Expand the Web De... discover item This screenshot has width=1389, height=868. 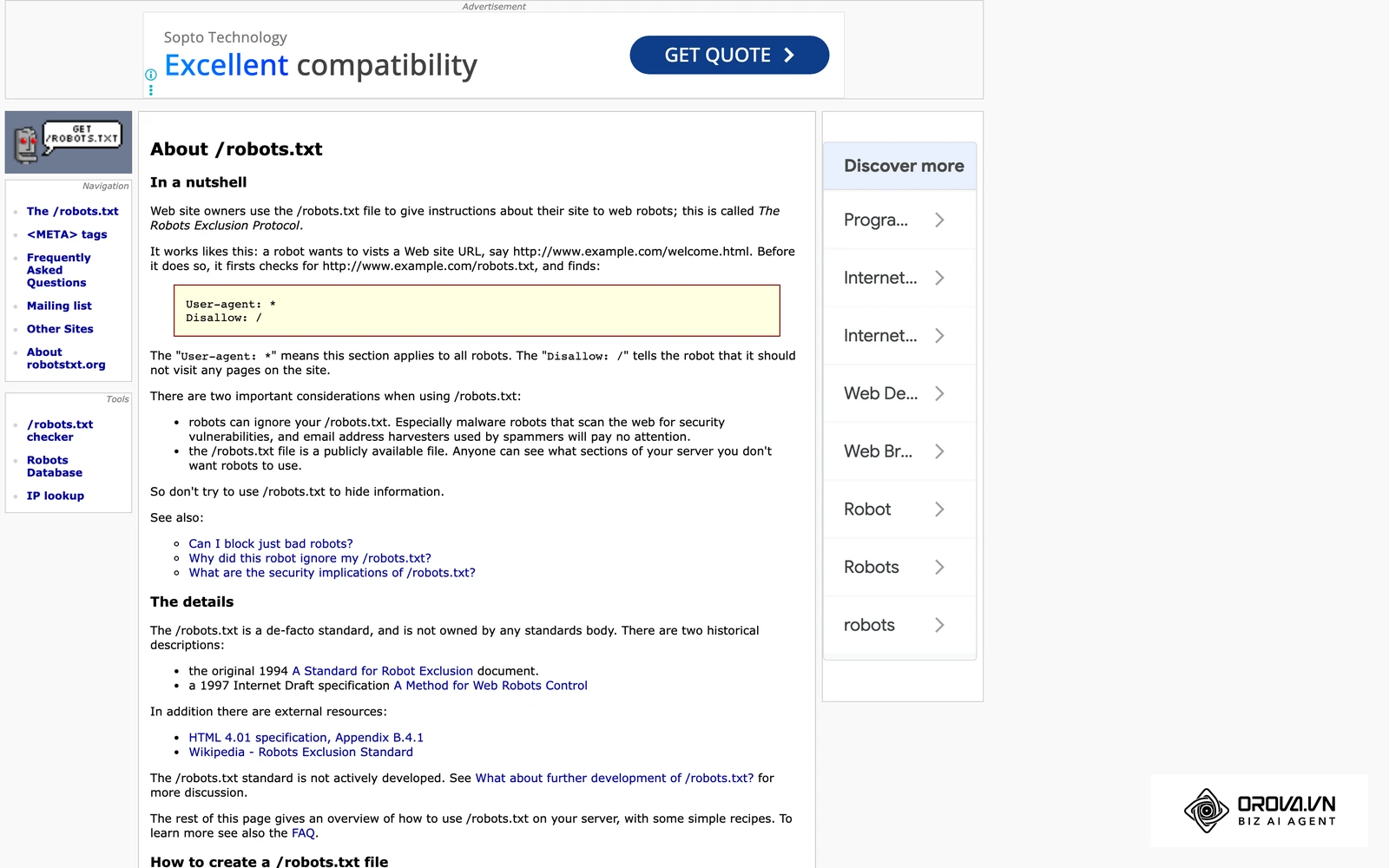pos(899,393)
